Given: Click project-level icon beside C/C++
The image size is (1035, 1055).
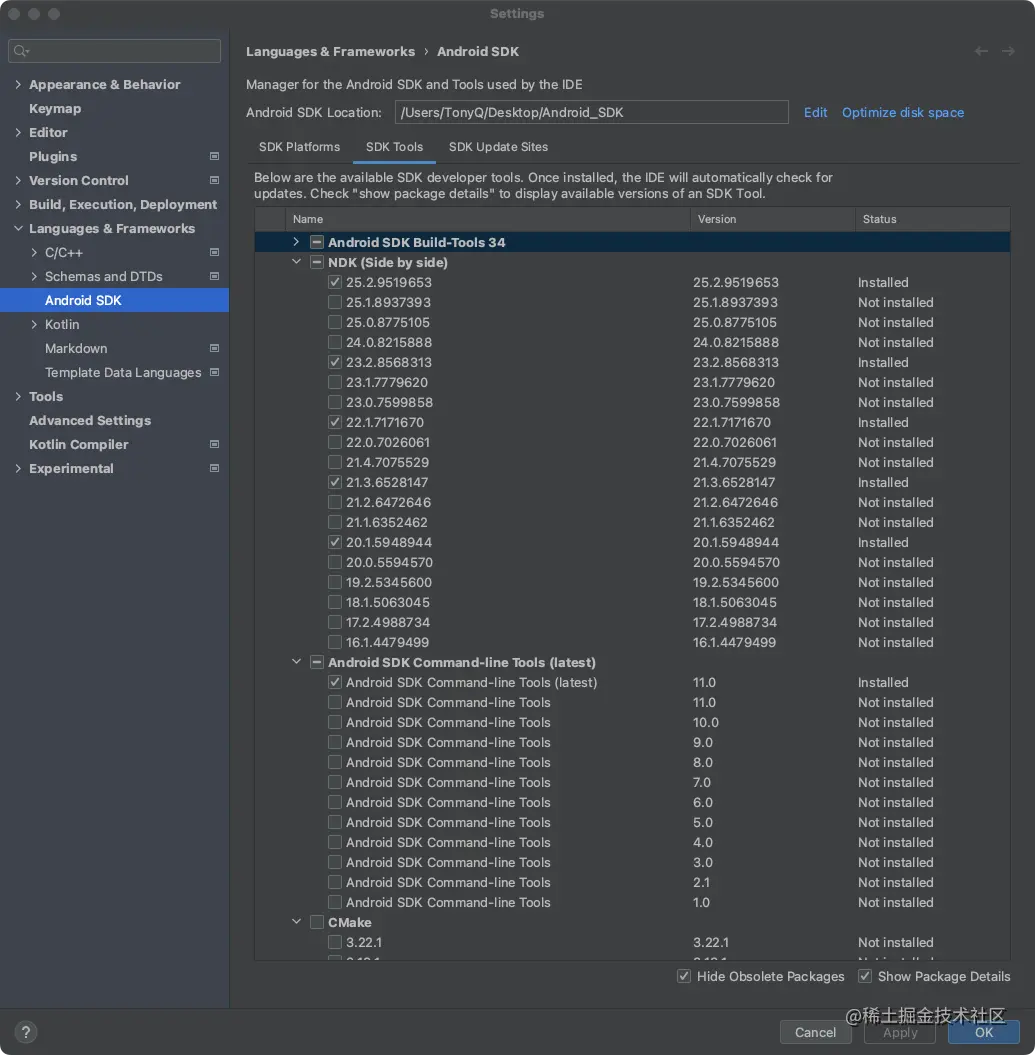Looking at the screenshot, I should [x=215, y=252].
